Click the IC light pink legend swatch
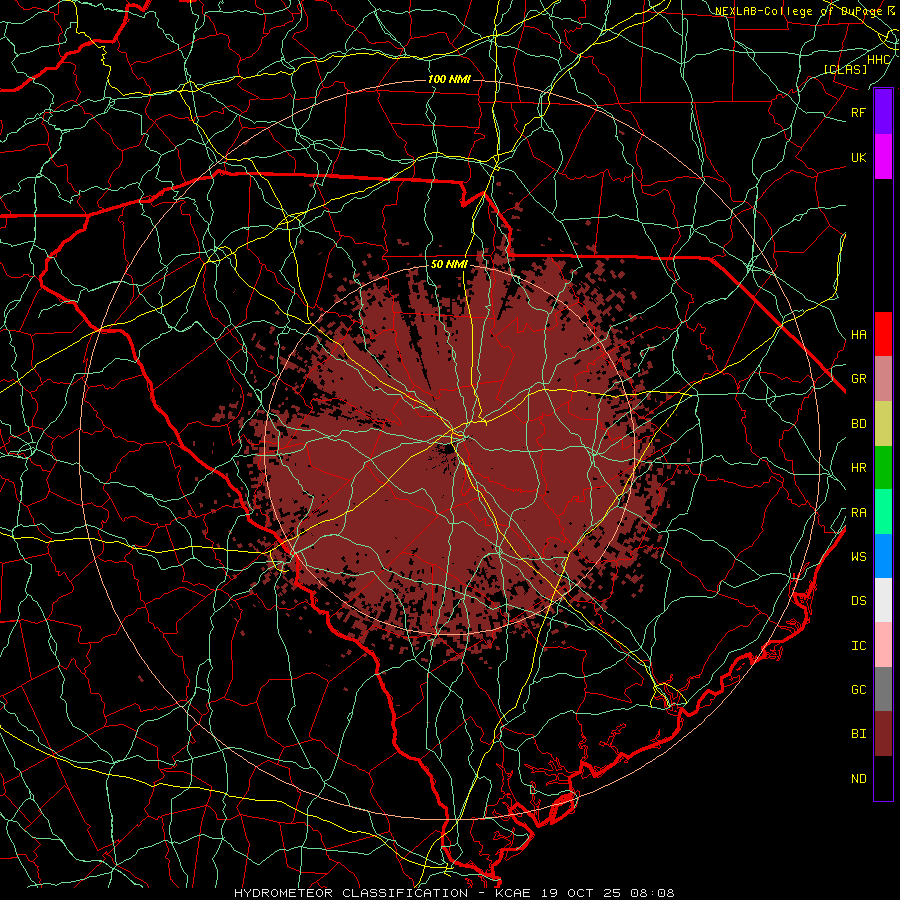The height and width of the screenshot is (900, 900). (x=883, y=645)
